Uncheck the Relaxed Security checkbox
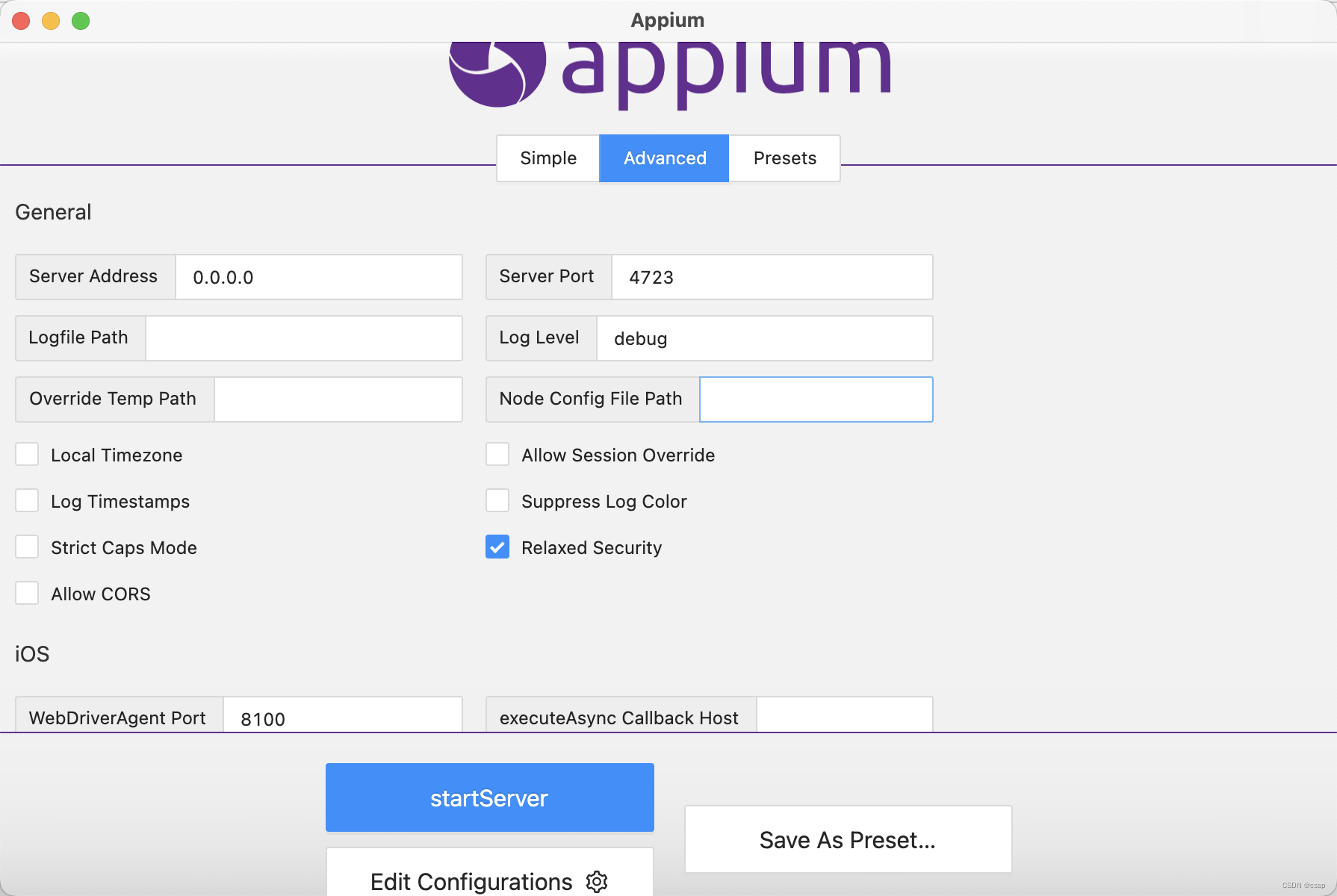The height and width of the screenshot is (896, 1337). tap(497, 547)
